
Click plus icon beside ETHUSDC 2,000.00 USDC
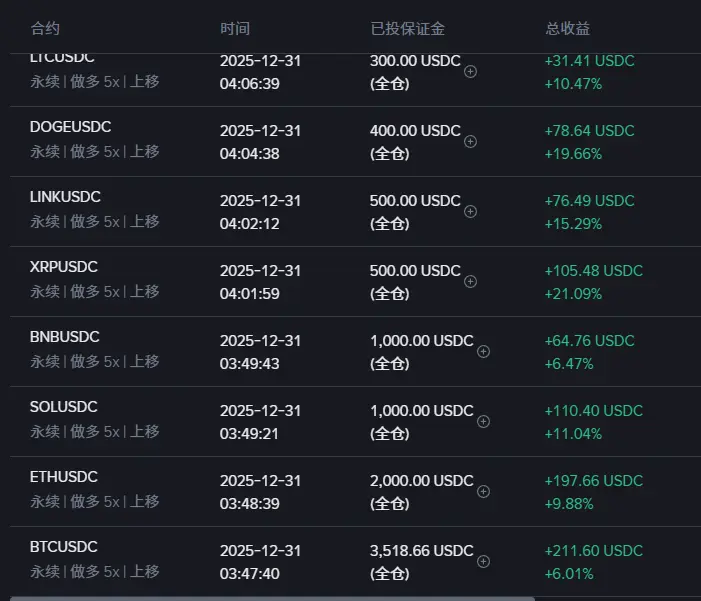pyautogui.click(x=484, y=491)
